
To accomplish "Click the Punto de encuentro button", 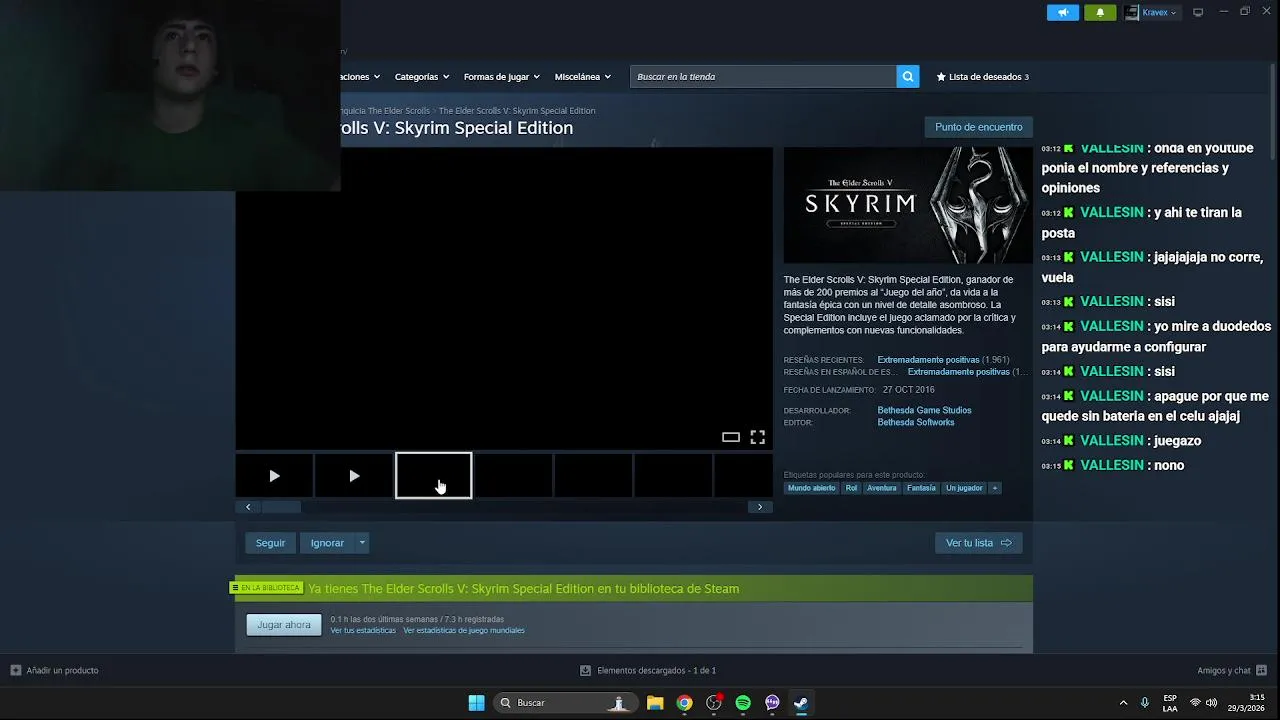I will point(978,127).
